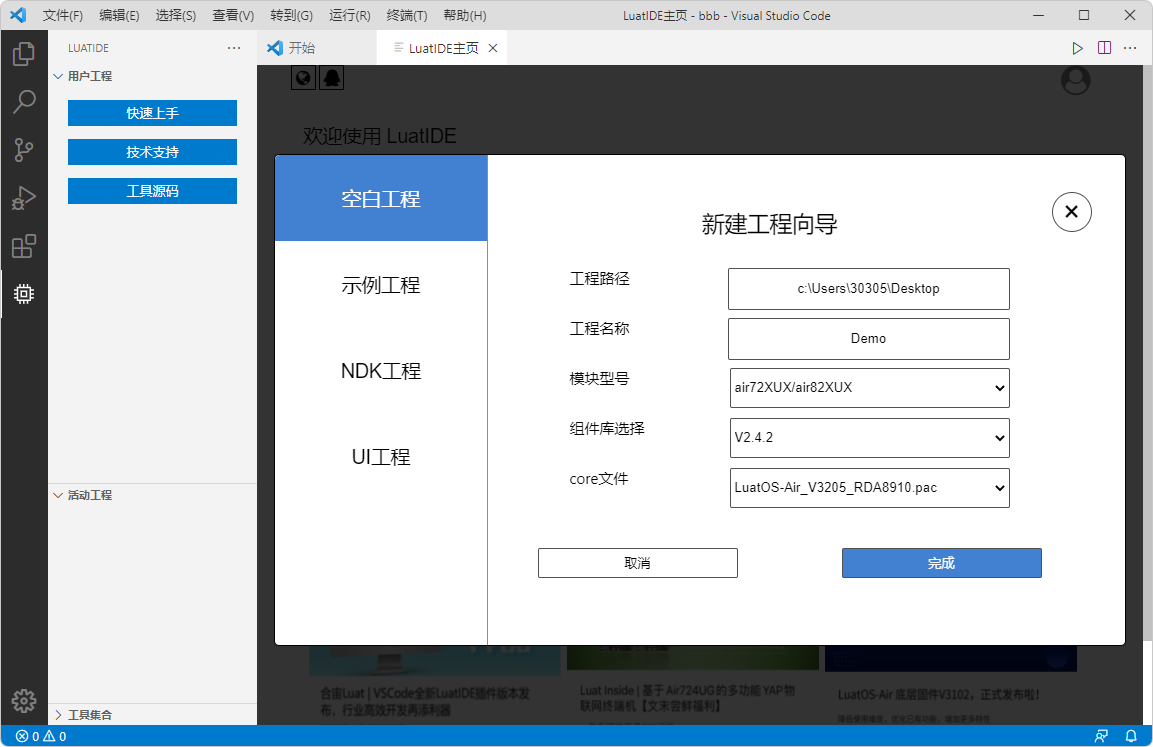This screenshot has height=747, width=1153.
Task: Click the 技术支持 button
Action: (x=152, y=152)
